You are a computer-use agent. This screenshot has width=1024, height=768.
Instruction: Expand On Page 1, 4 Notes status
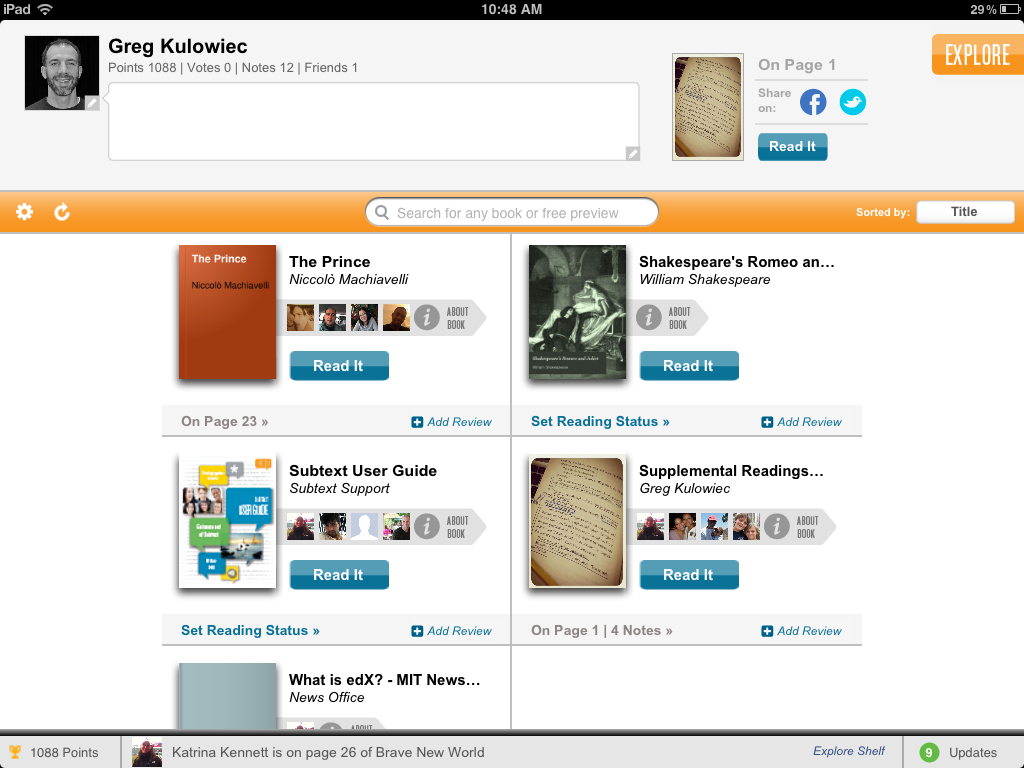601,630
